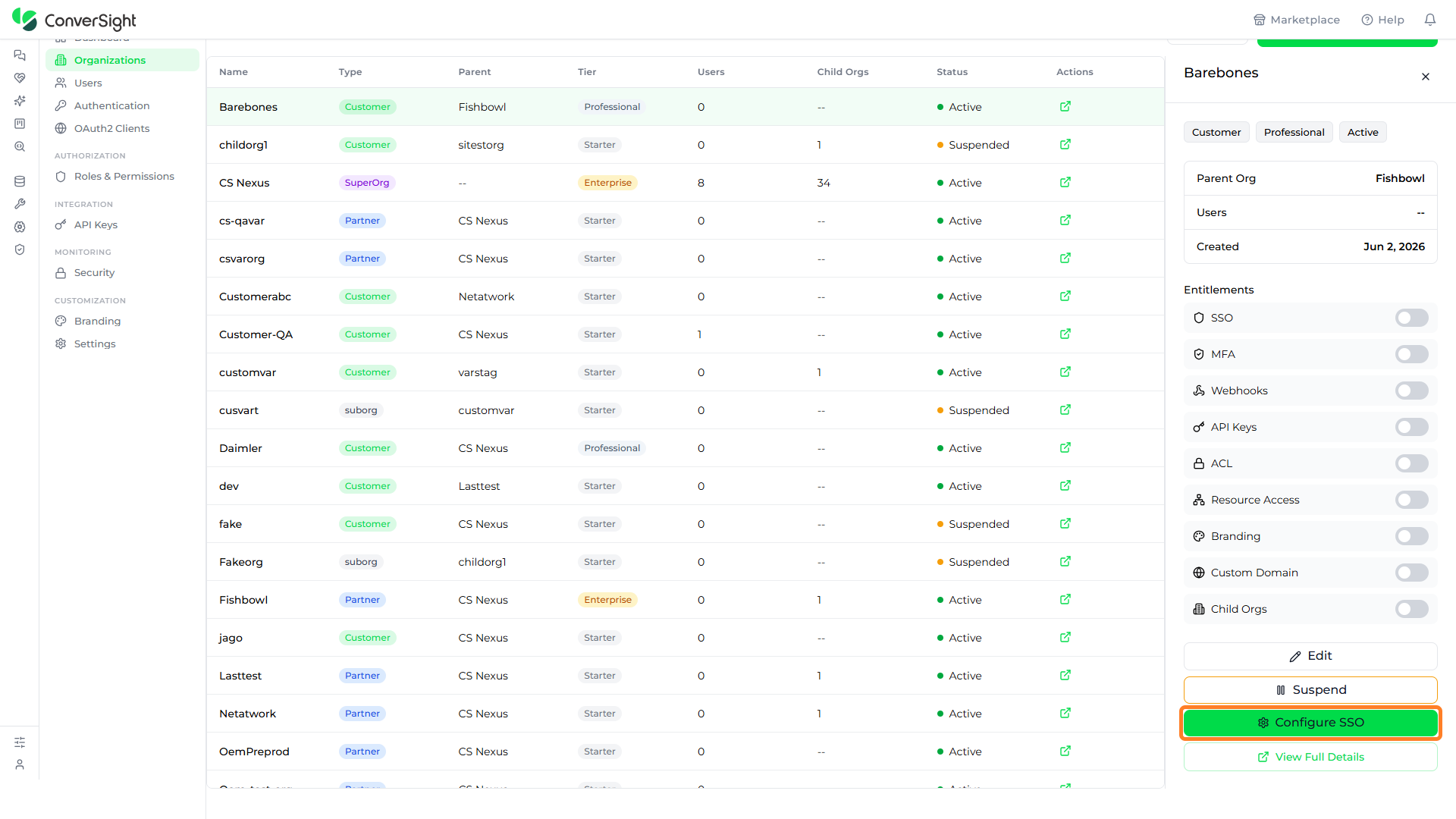Open the database icon in left rail
Viewport: 1456px width, 819px height.
[20, 181]
